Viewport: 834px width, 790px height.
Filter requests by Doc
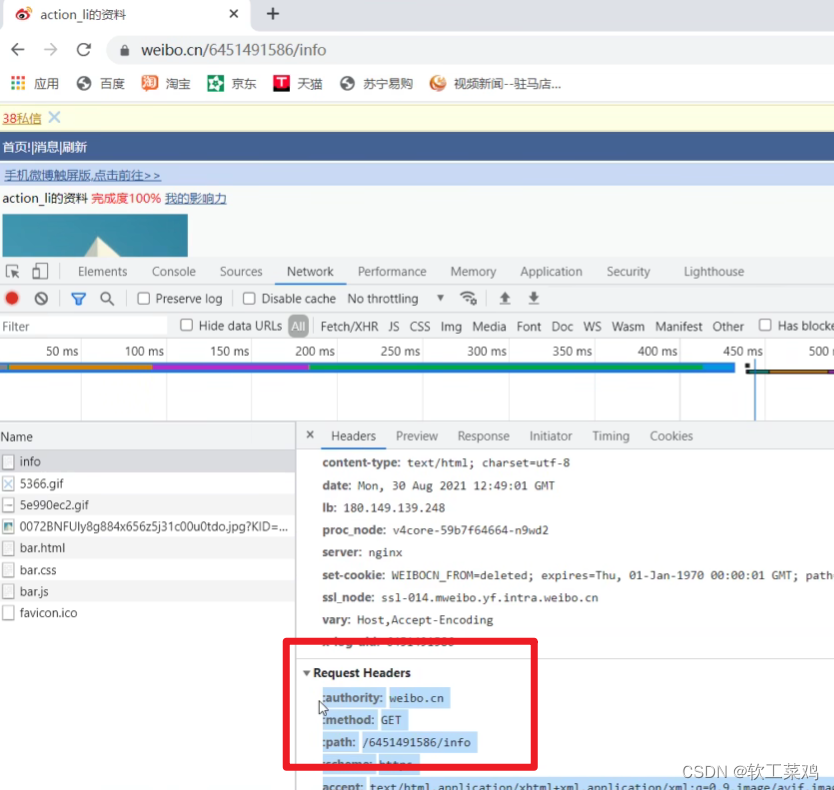(562, 326)
